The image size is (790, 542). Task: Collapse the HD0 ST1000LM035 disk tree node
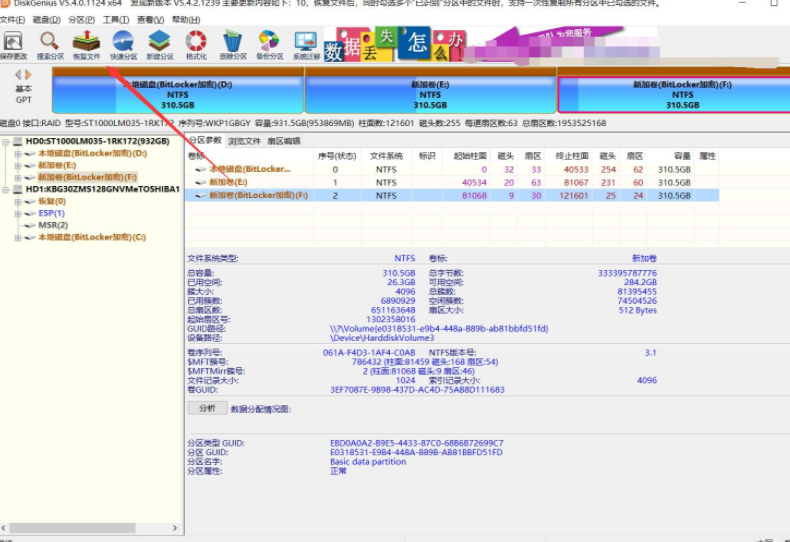click(6, 142)
